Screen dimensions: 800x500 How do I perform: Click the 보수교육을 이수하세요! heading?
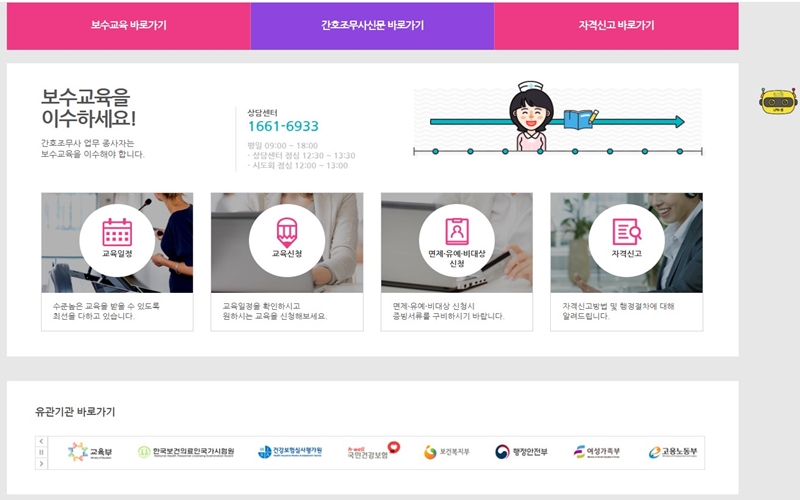coord(88,108)
